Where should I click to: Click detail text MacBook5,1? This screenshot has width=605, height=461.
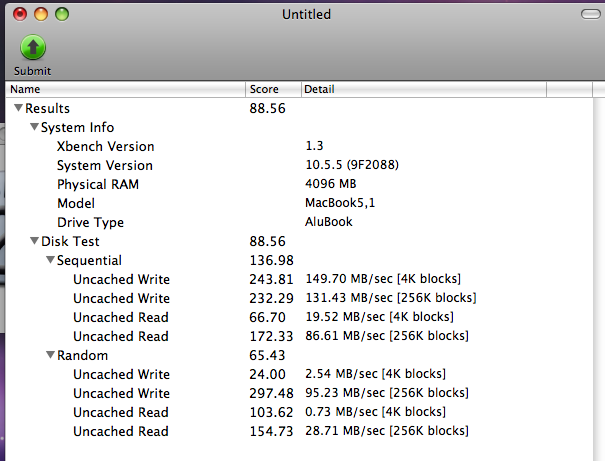tap(340, 203)
